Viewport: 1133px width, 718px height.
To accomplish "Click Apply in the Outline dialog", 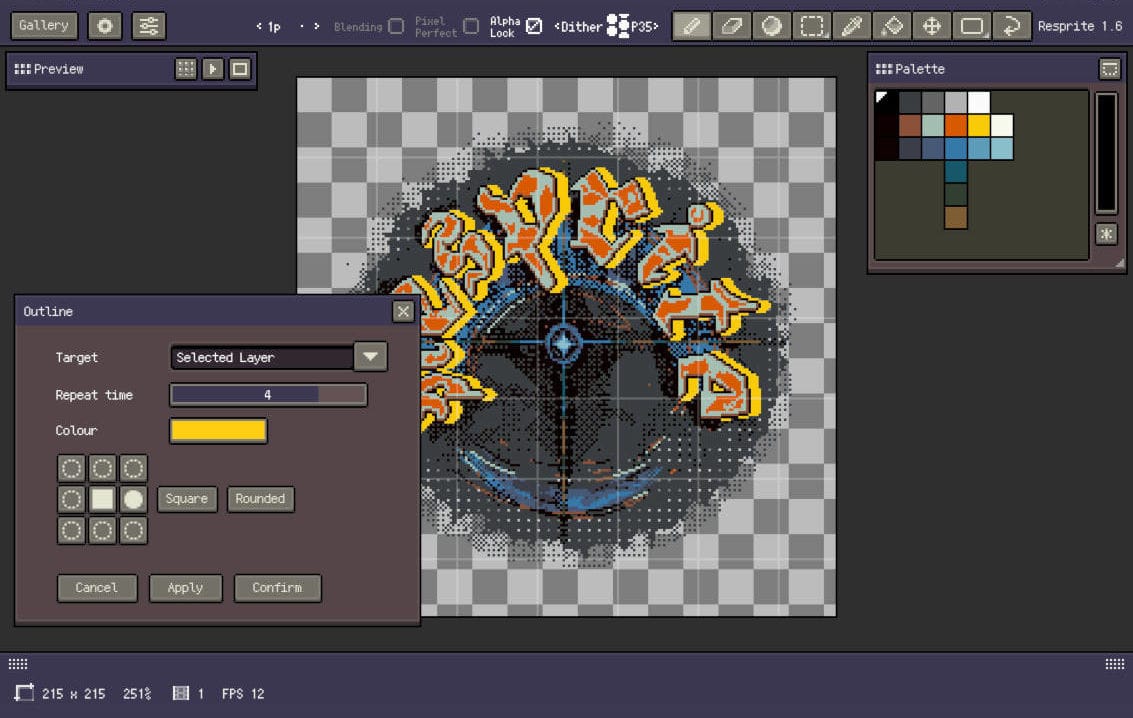I will click(x=185, y=588).
